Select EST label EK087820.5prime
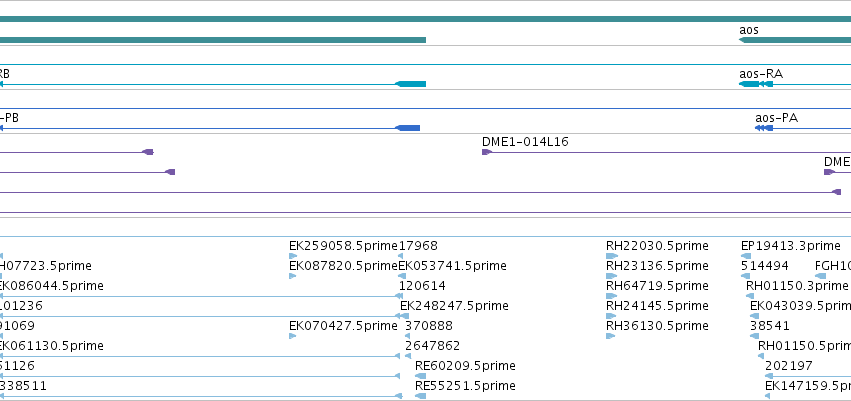851x401 pixels. tap(344, 266)
